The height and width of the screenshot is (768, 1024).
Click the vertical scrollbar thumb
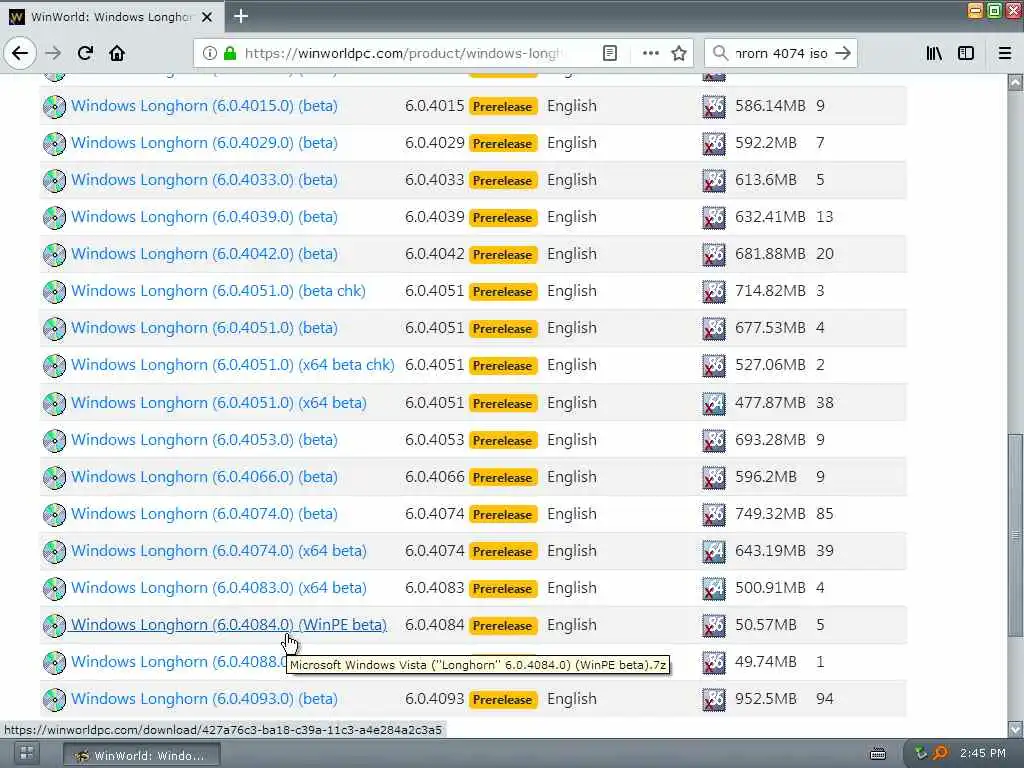tap(1016, 536)
